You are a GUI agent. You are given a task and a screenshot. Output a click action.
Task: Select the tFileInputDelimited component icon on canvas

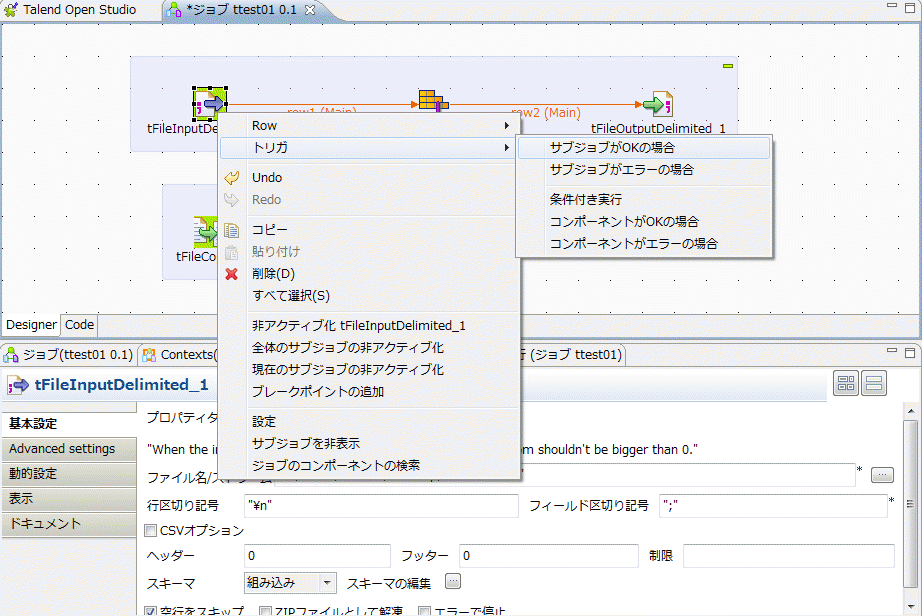pyautogui.click(x=210, y=104)
